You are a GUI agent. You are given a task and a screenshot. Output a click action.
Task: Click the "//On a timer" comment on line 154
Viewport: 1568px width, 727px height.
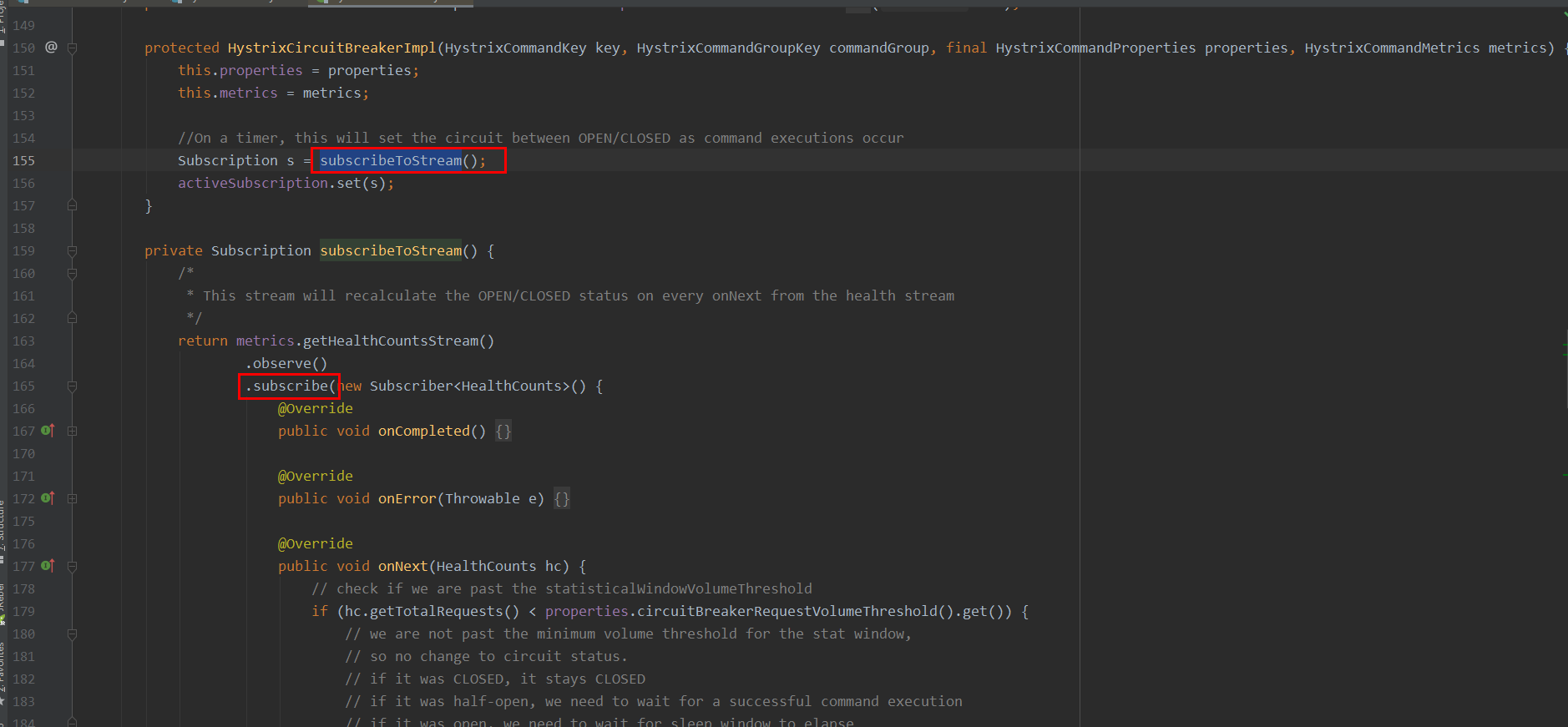click(540, 138)
